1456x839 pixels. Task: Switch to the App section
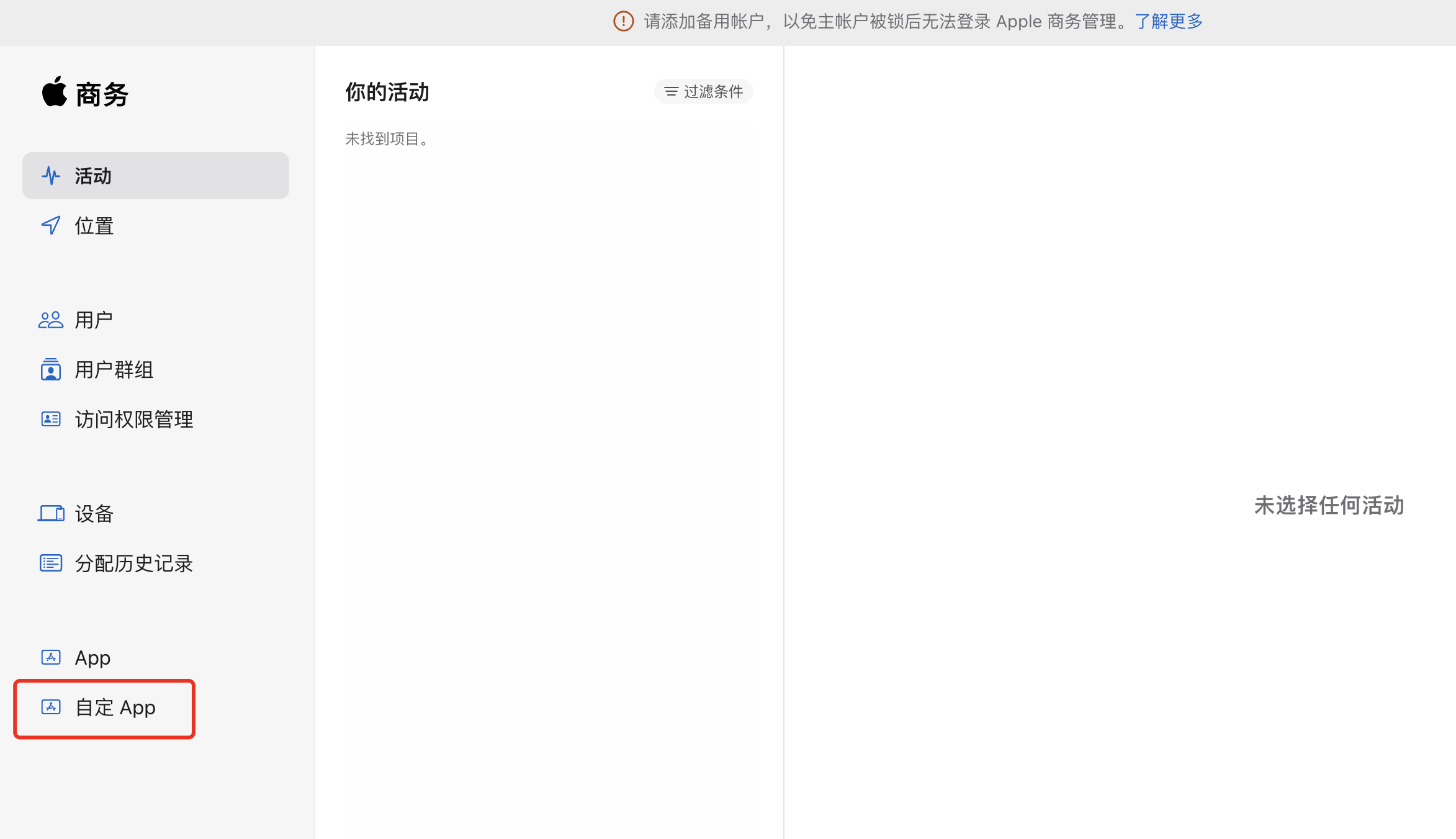pos(92,657)
